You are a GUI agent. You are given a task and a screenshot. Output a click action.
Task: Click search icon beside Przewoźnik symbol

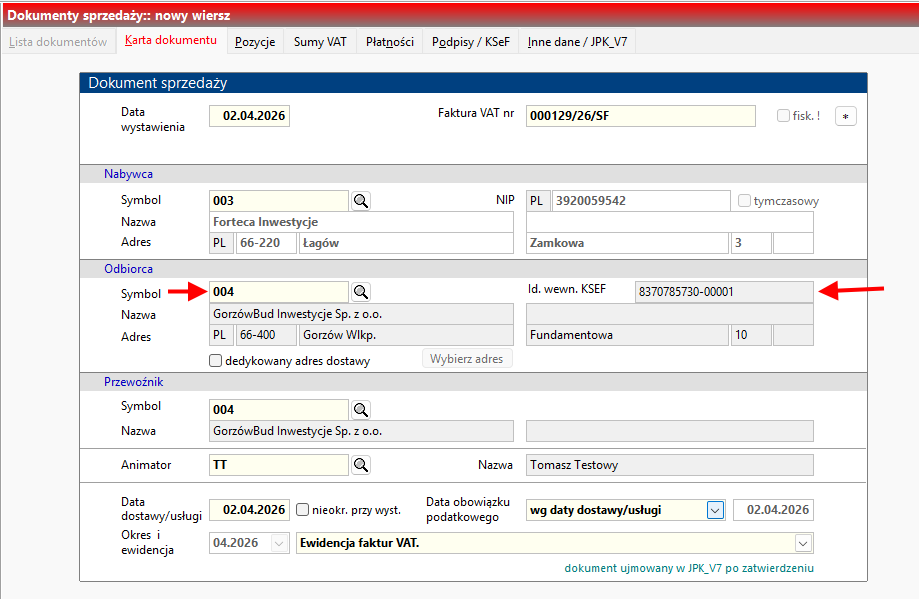pos(361,410)
